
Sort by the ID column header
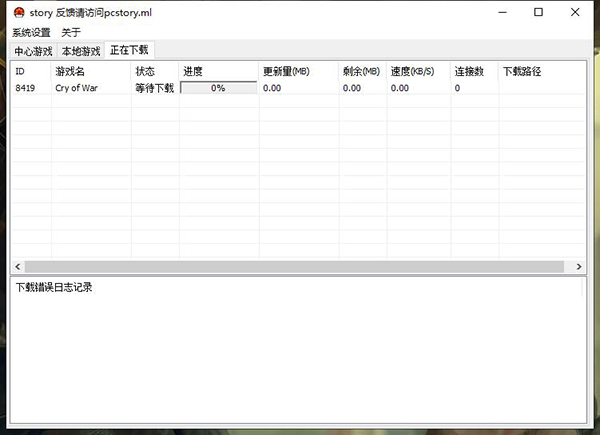(x=30, y=72)
